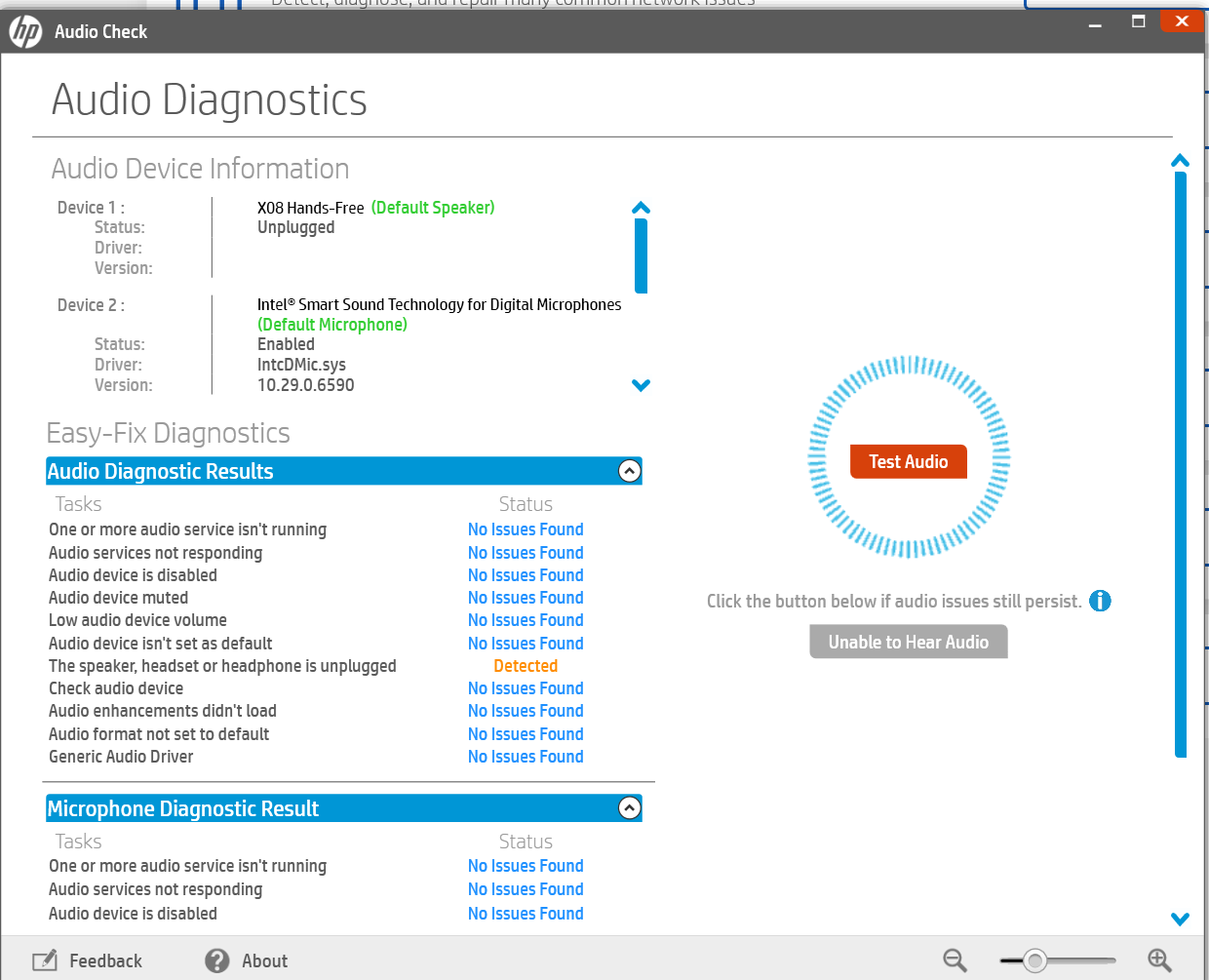
Task: Zoom in with the magnifier plus icon
Action: point(1159,960)
